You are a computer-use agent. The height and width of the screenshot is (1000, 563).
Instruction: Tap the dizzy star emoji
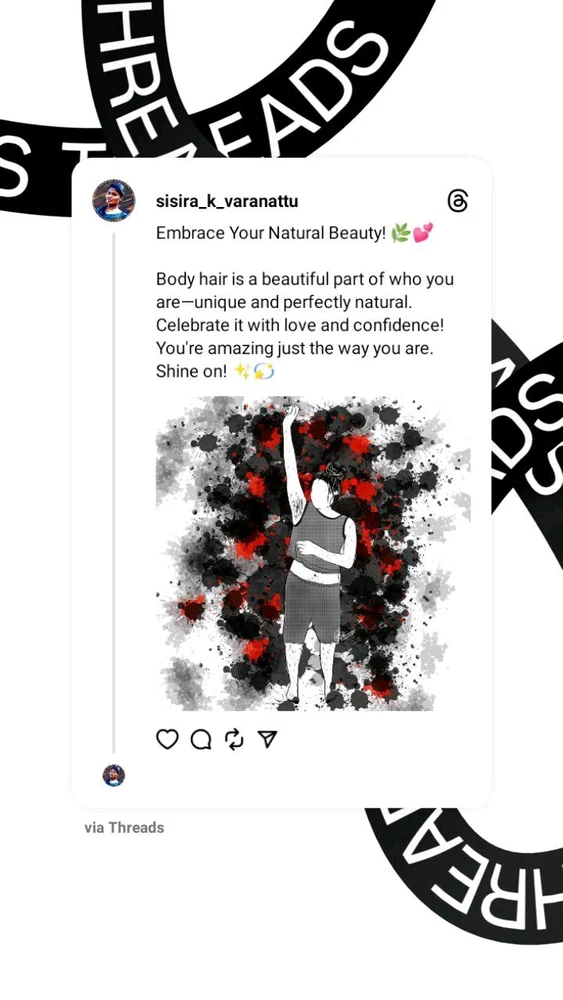tap(264, 371)
